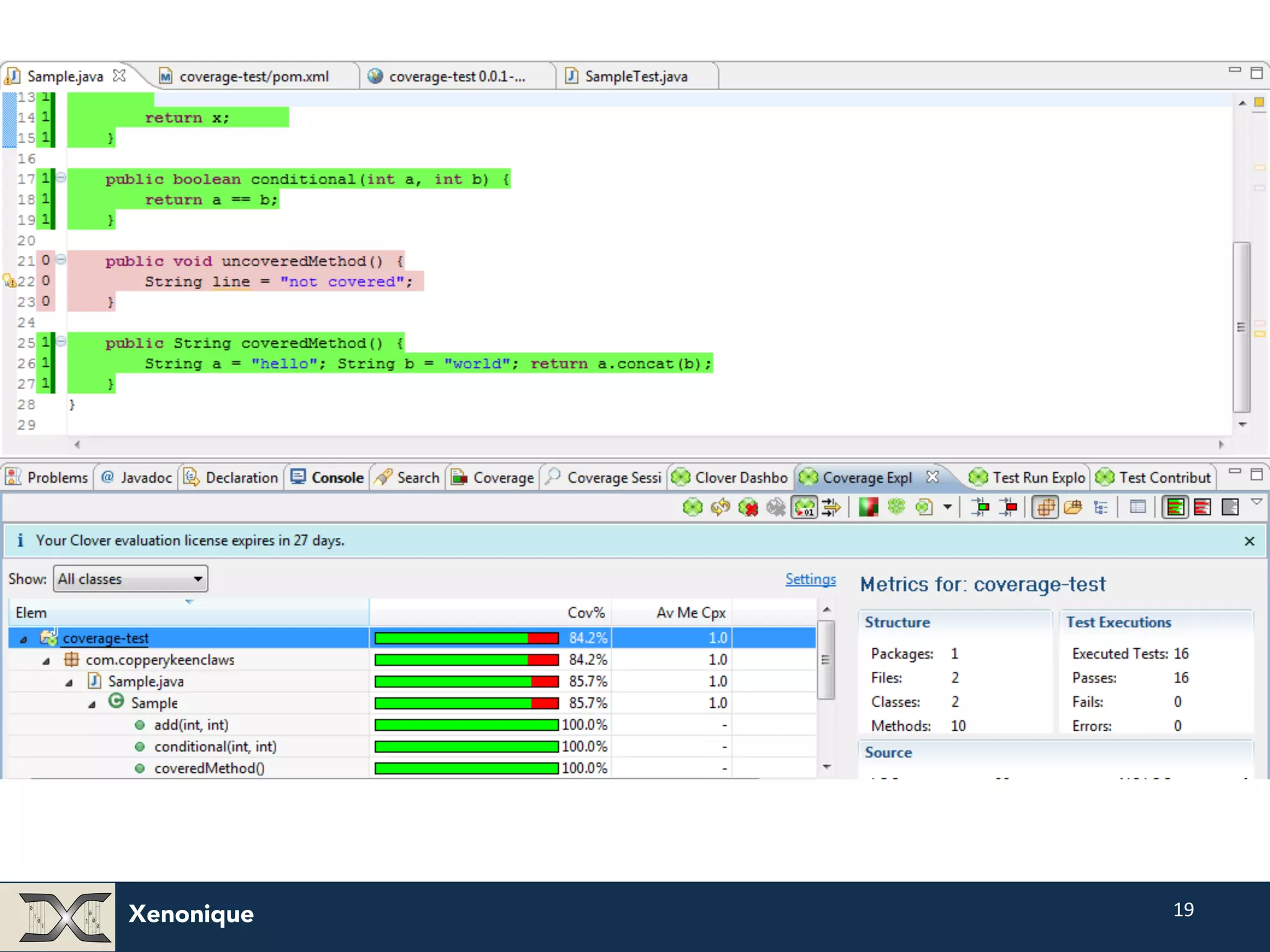Toggle the package grouping layout button
1270x952 pixels.
[1045, 508]
